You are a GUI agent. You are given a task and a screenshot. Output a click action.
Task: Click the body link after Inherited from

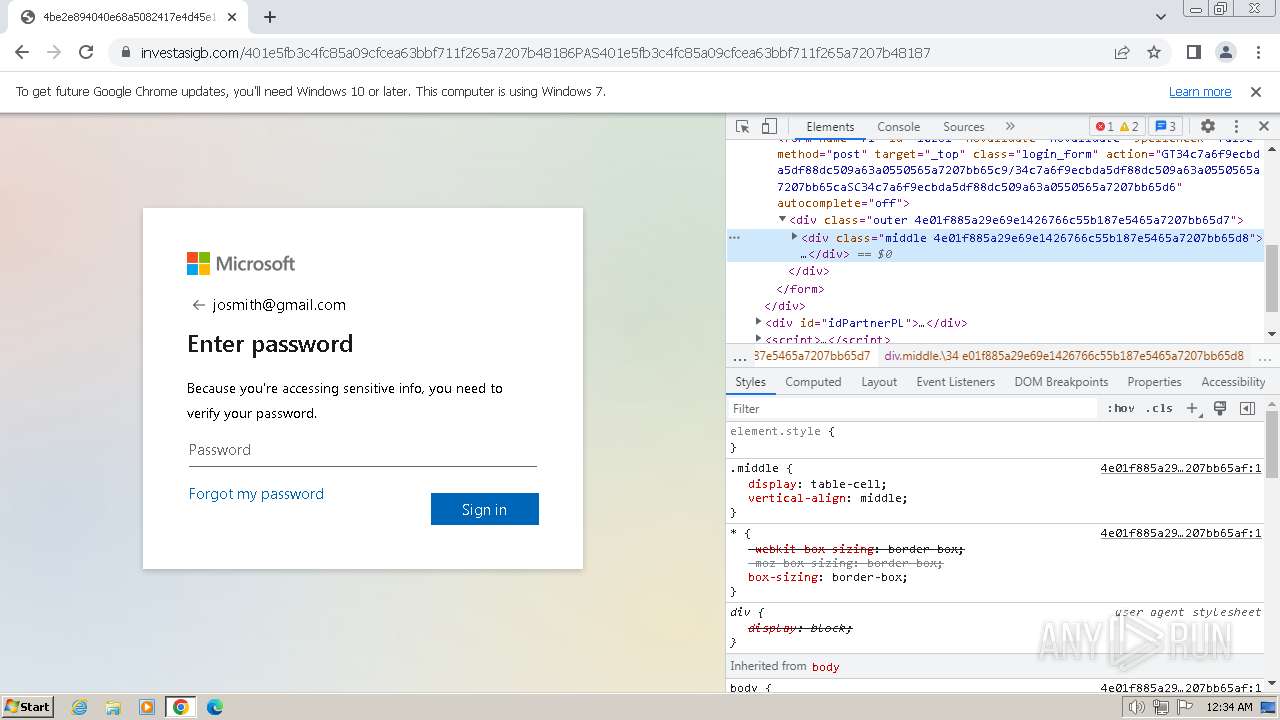826,666
